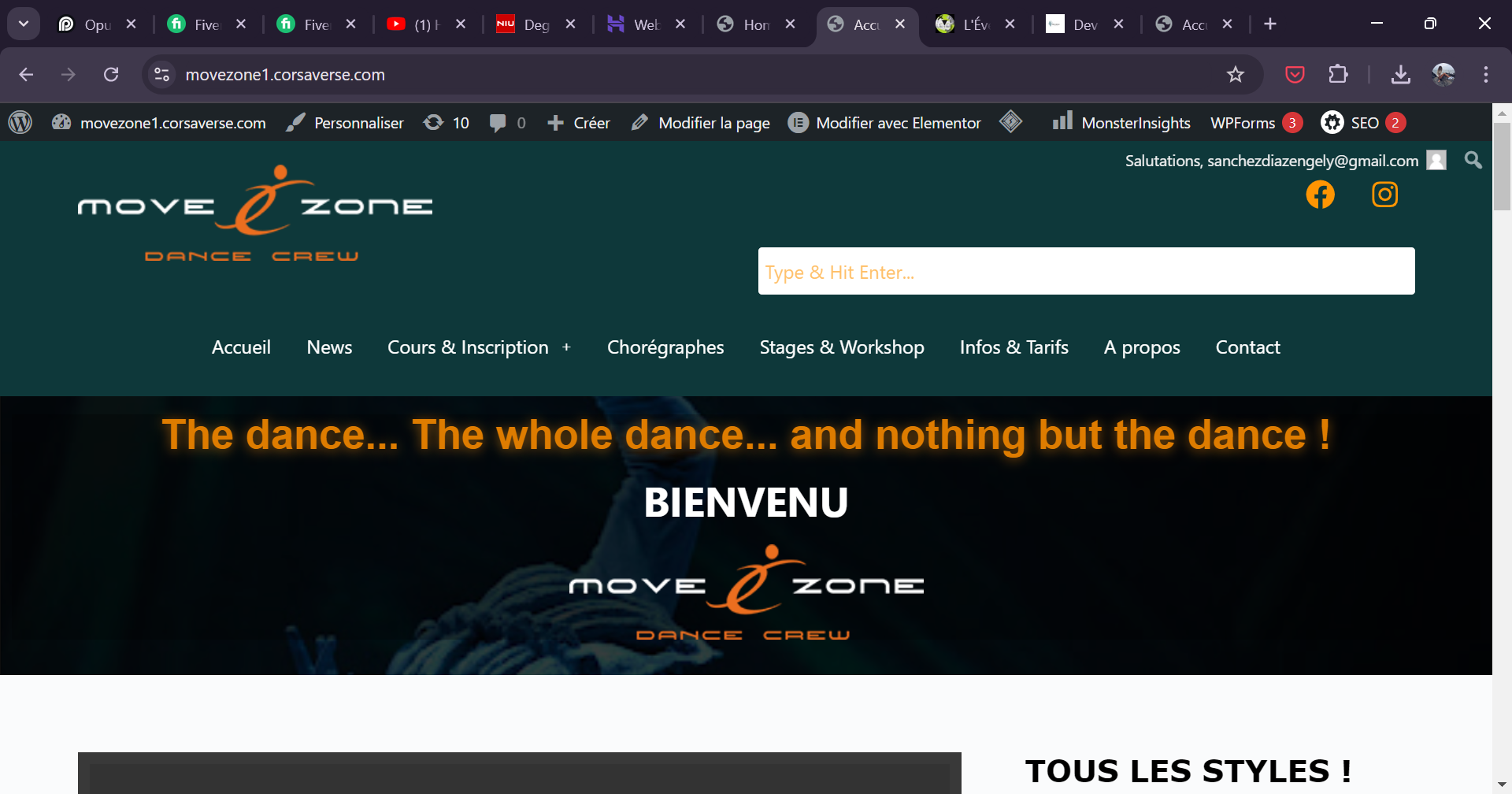Open the tab search dropdown arrow

click(x=24, y=24)
